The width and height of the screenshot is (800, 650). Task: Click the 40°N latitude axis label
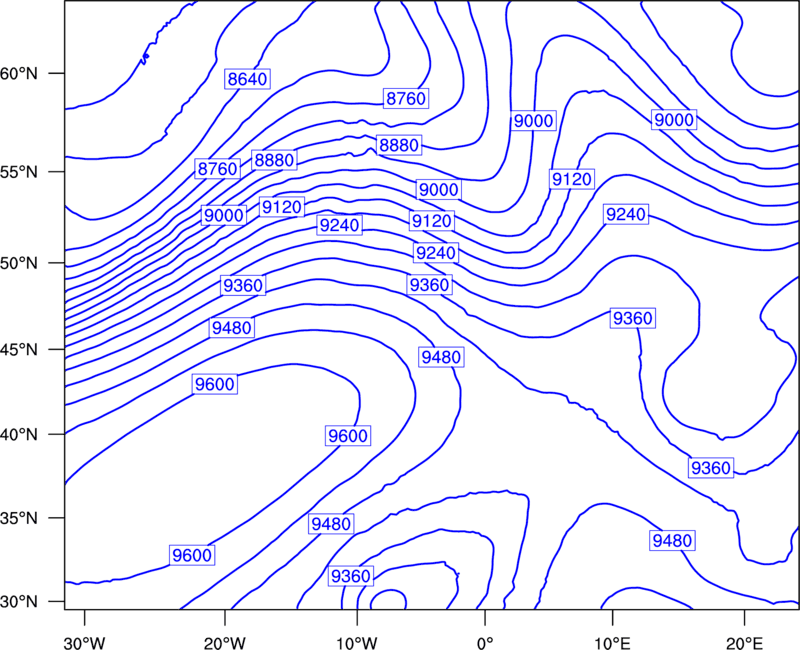[x=19, y=434]
